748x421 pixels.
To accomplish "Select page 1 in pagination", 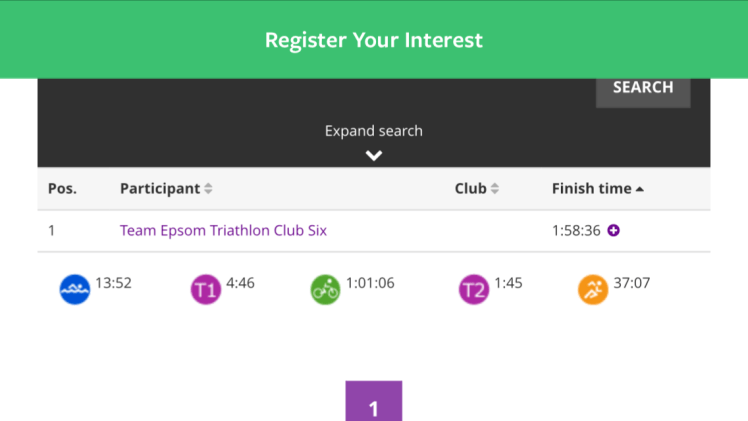I will tap(374, 403).
